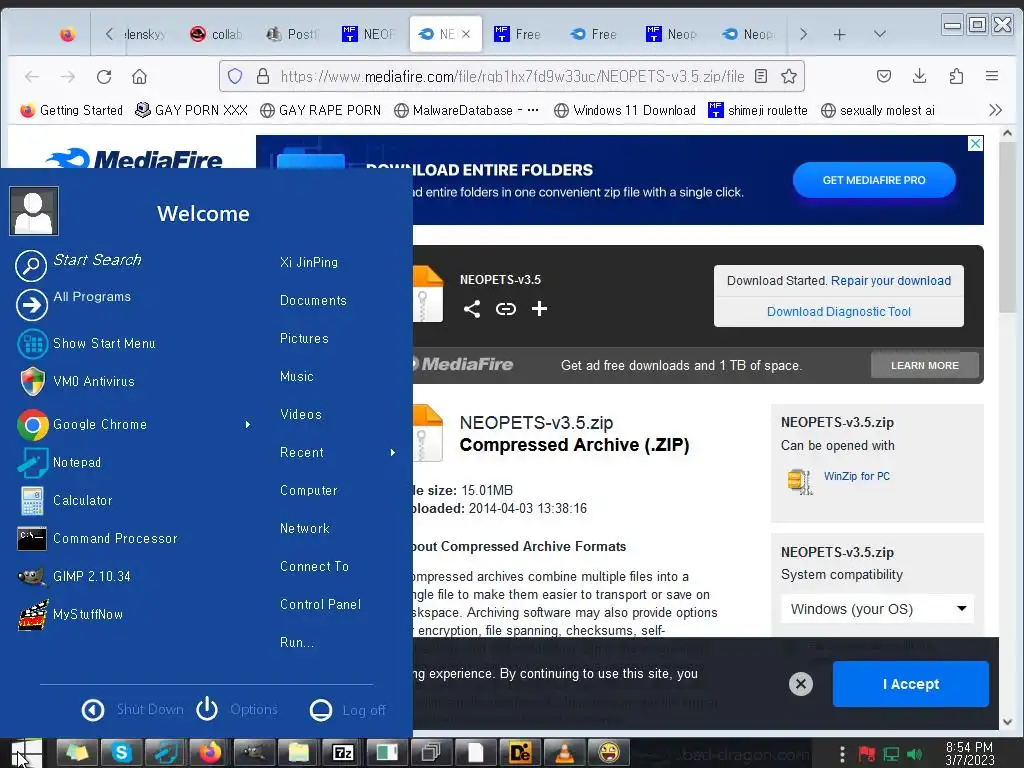Click the taskbar clock showing 8:54 PM
This screenshot has height=768, width=1024.
click(x=969, y=754)
